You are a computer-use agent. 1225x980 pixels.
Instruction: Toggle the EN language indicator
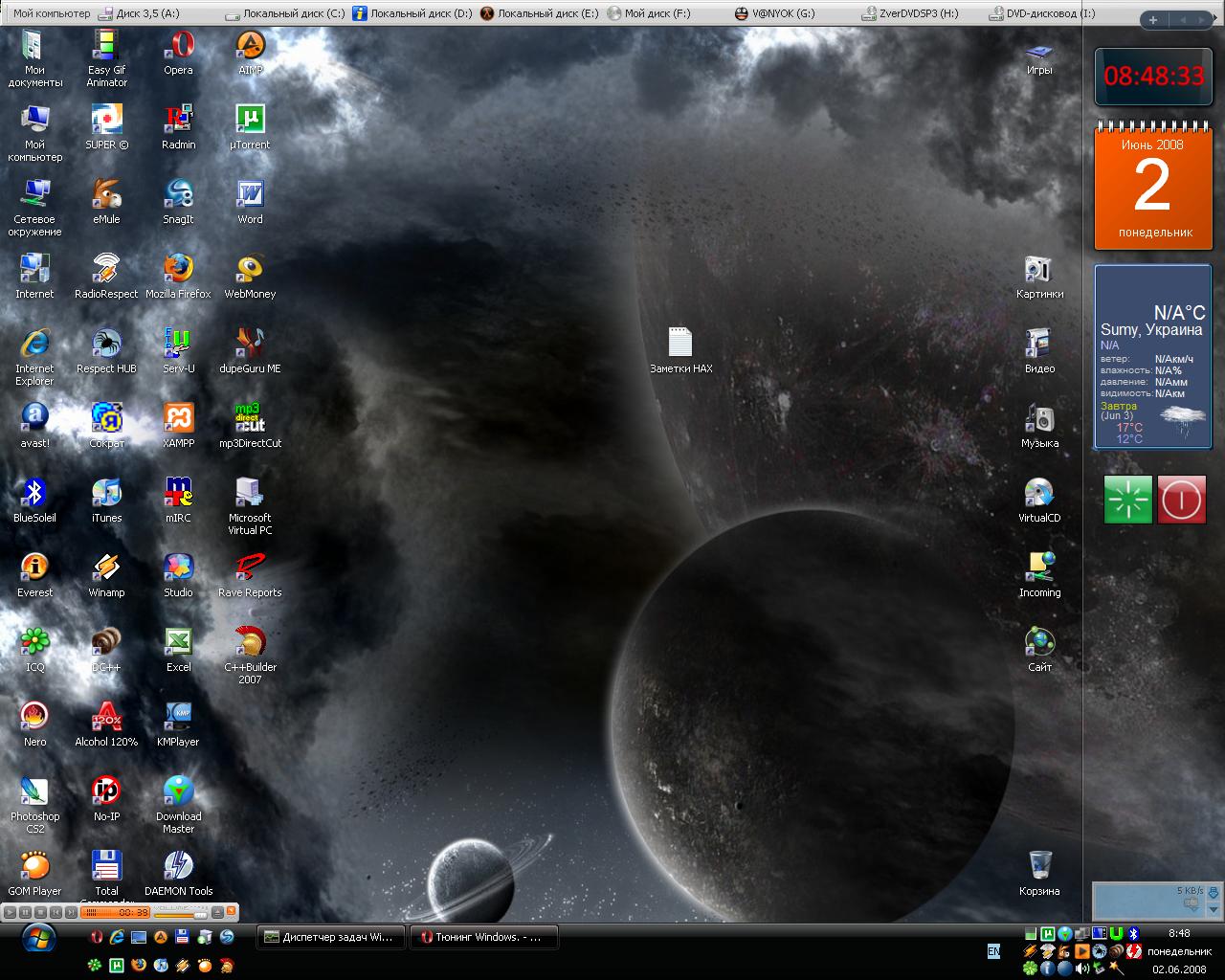(993, 950)
